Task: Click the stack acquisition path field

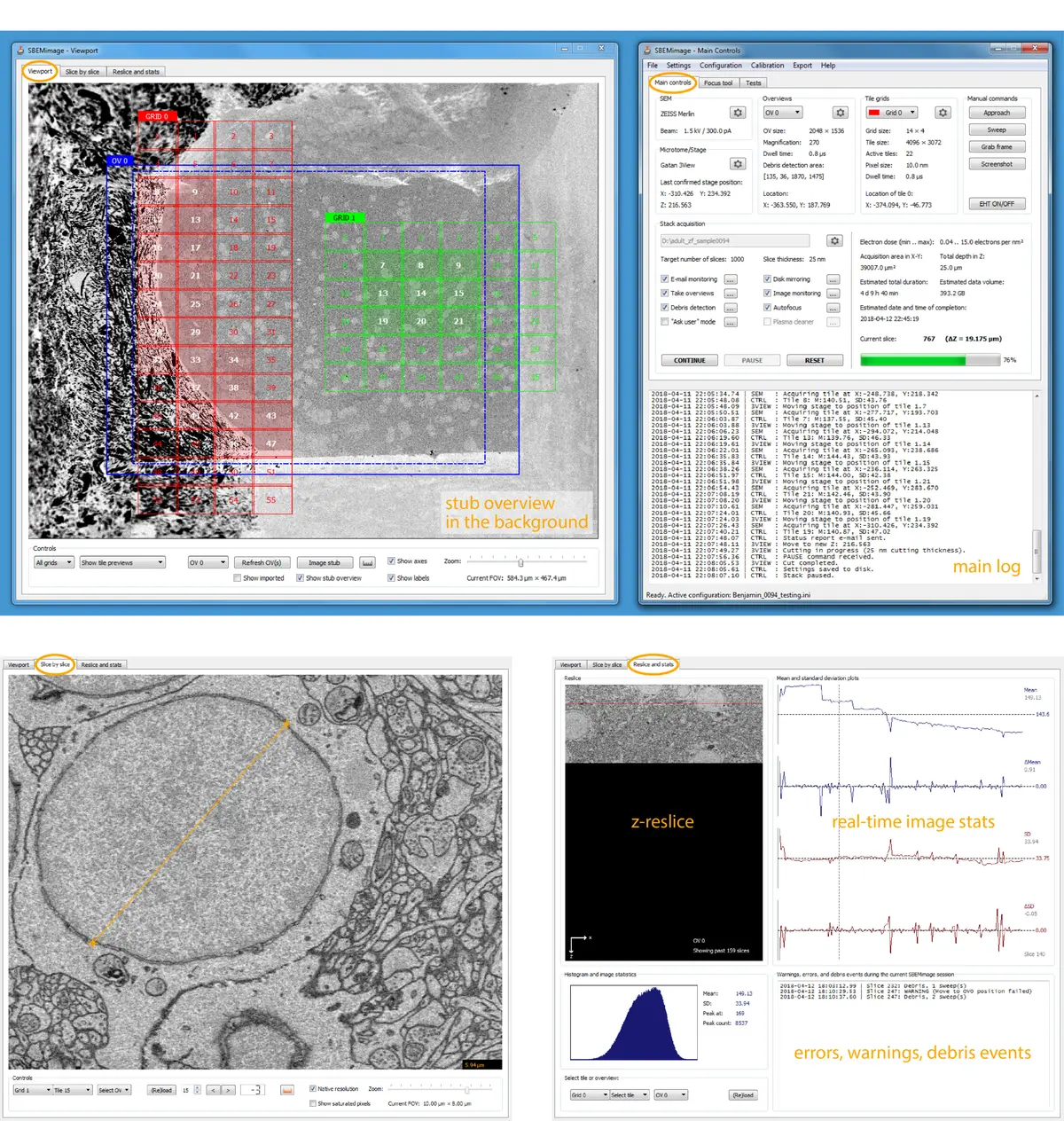Action: [x=734, y=240]
